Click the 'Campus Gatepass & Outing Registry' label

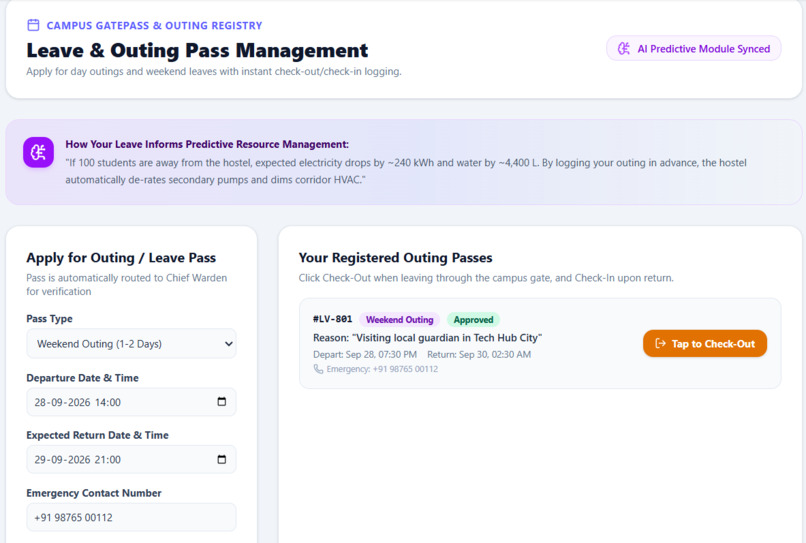tap(154, 26)
